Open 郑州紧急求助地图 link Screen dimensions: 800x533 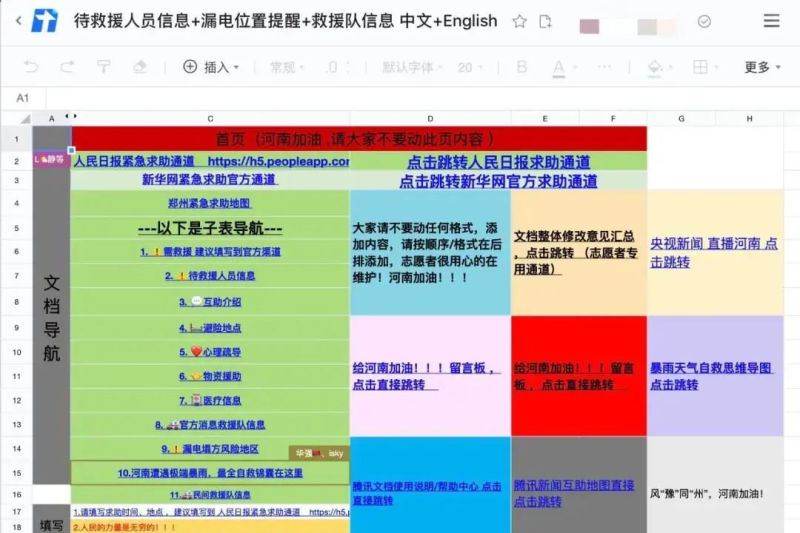[x=210, y=203]
